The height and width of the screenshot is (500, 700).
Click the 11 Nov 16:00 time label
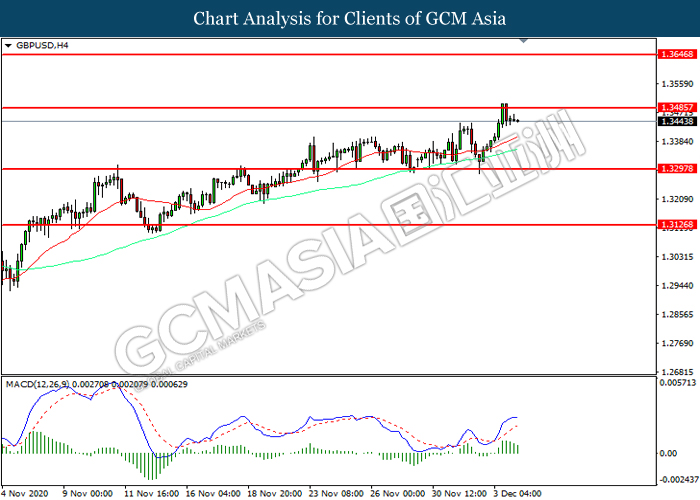(151, 494)
